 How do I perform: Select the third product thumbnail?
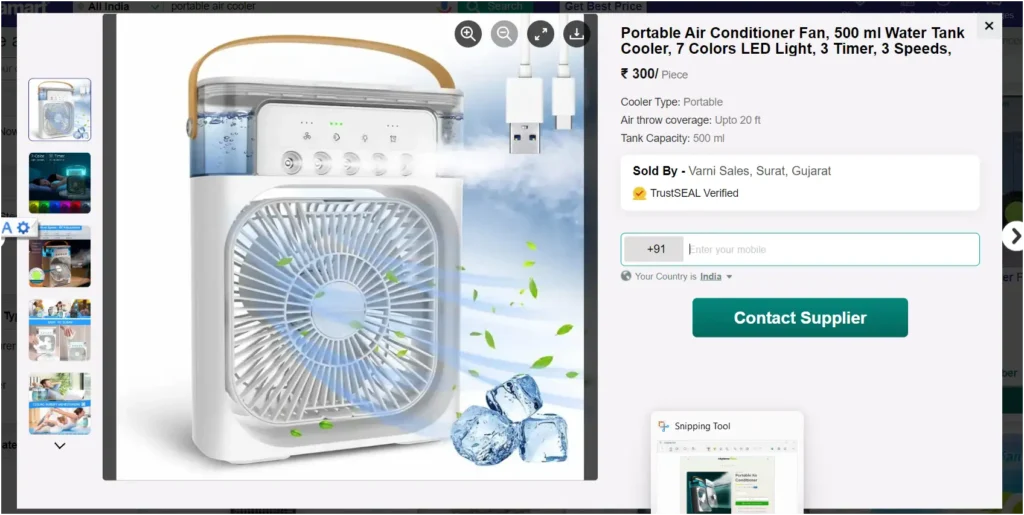click(59, 257)
